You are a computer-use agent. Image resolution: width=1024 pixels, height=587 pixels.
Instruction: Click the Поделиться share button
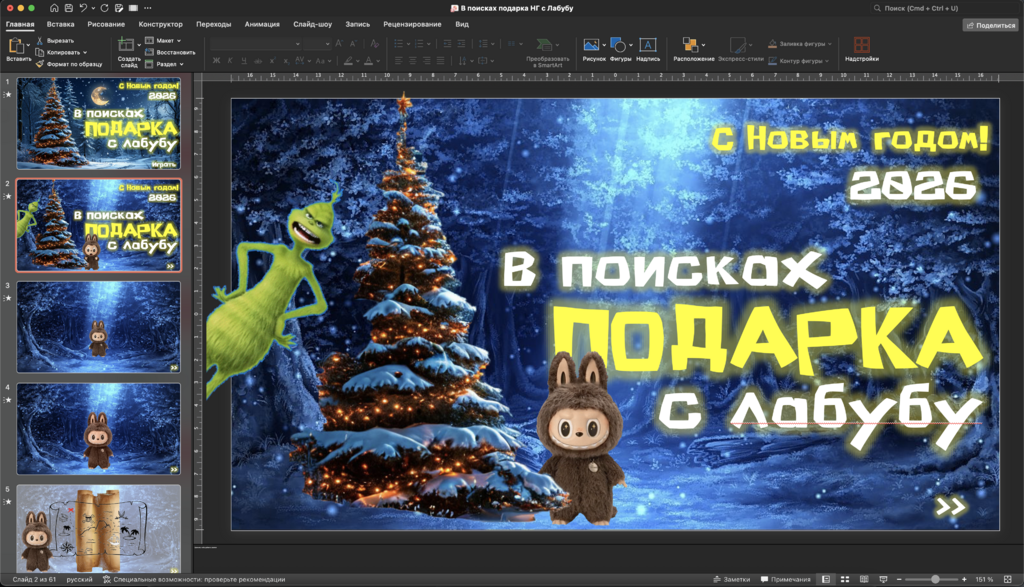point(991,25)
